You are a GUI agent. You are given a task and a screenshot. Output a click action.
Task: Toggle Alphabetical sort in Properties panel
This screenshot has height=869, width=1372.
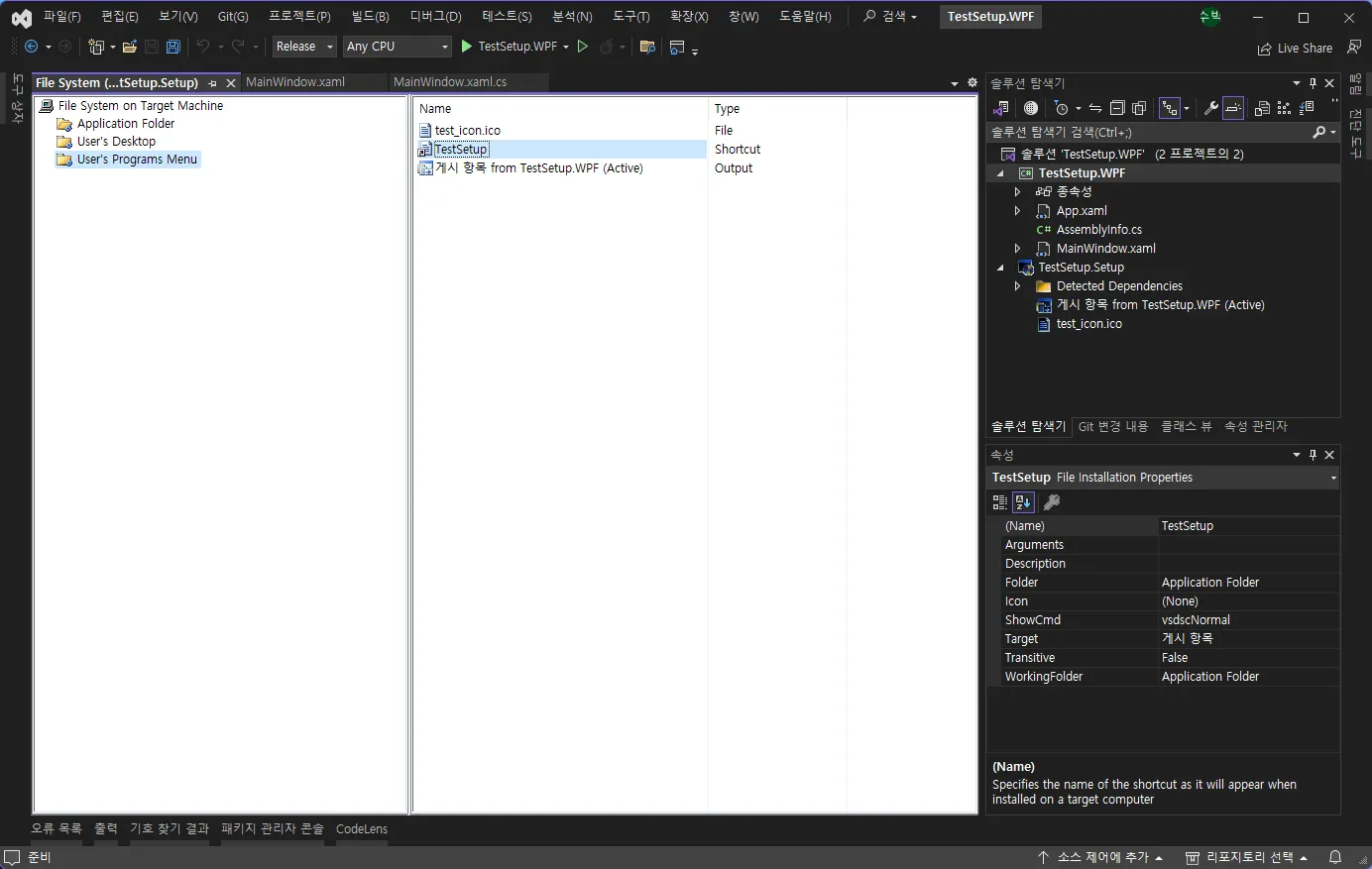pos(1023,502)
